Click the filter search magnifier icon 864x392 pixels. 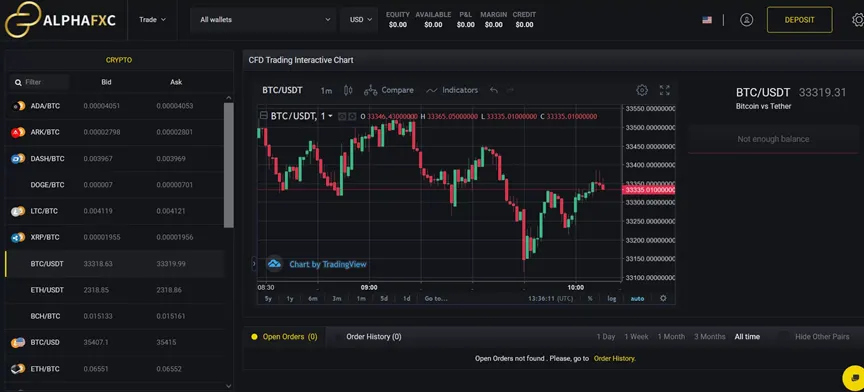point(18,82)
